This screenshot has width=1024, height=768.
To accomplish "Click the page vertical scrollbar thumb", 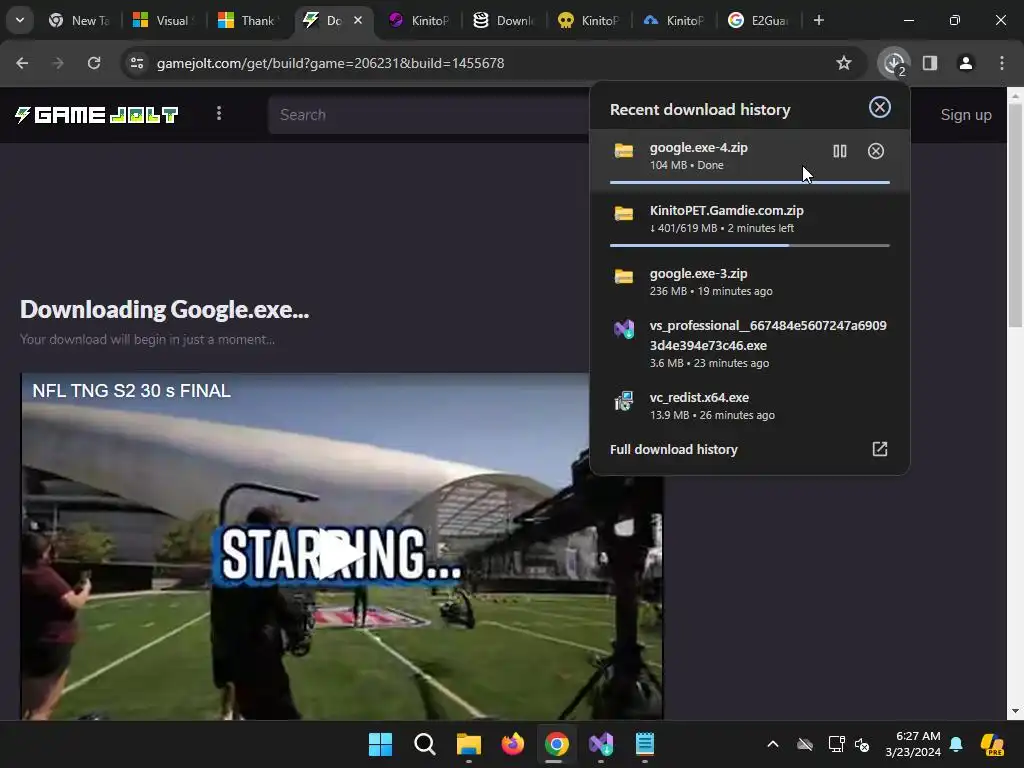I will click(1014, 214).
